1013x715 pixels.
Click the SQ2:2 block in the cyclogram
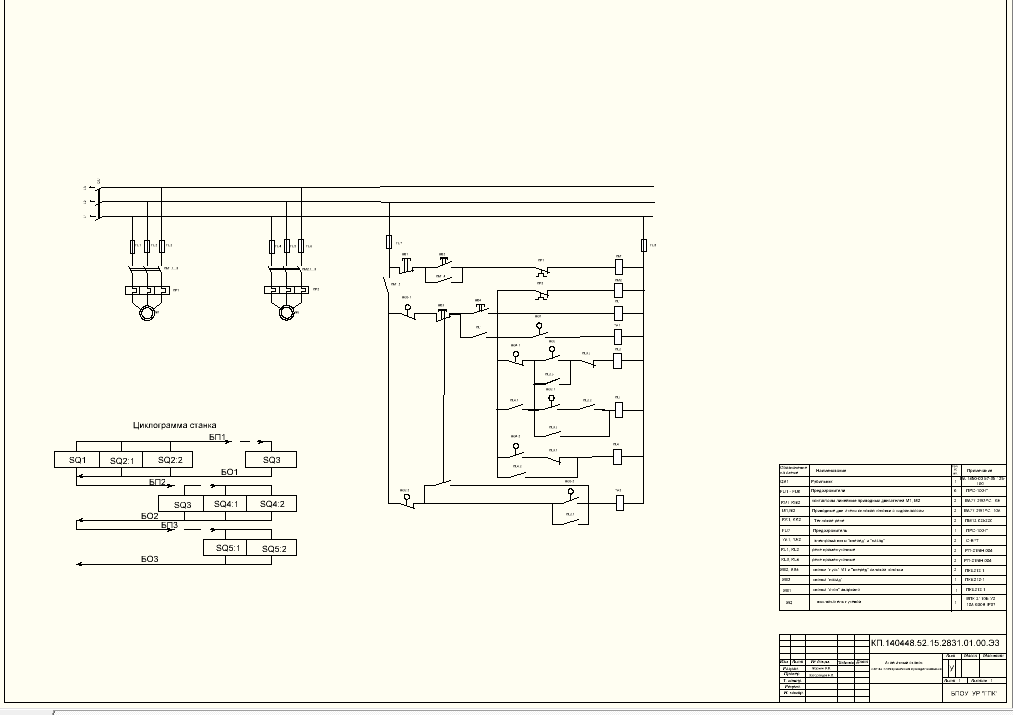[170, 460]
